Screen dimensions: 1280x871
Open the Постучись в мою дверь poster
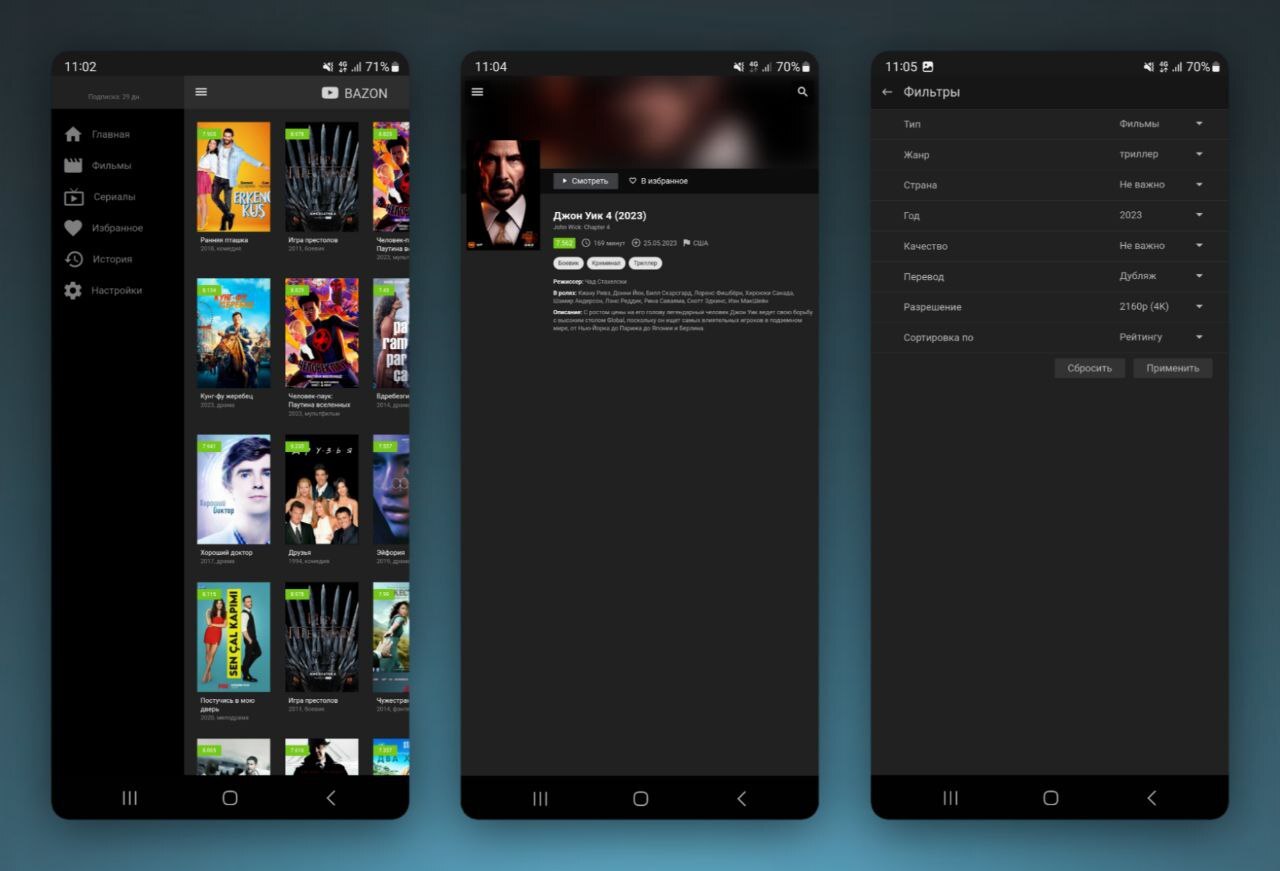tap(233, 637)
